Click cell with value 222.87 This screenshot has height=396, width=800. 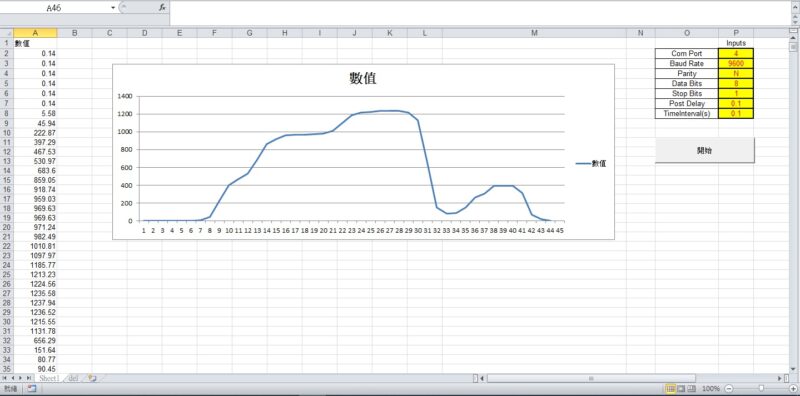[35, 133]
